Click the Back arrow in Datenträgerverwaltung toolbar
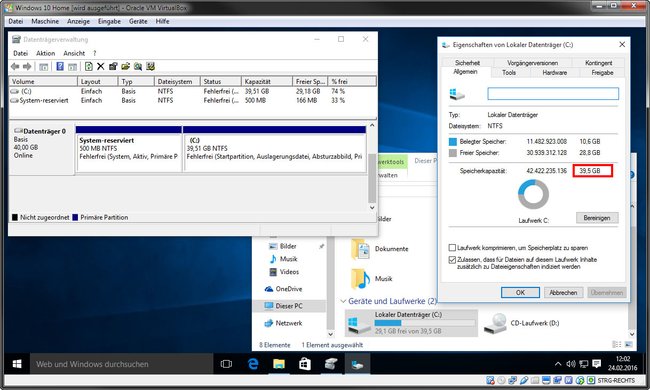Viewport: 650px width, 390px height. point(15,66)
